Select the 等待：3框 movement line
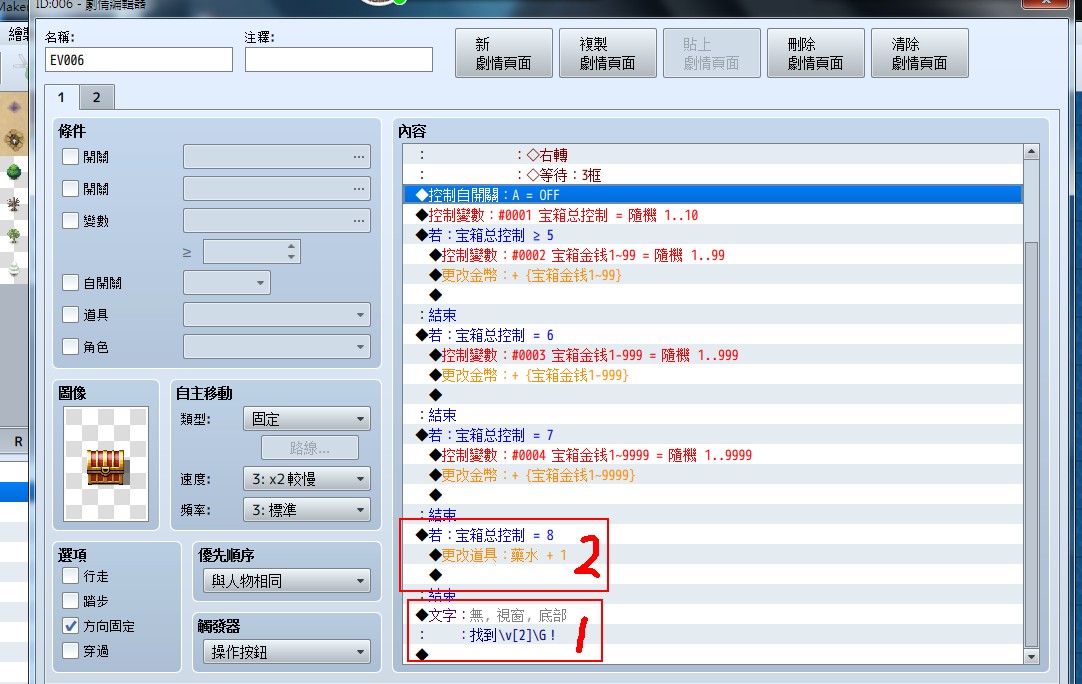The height and width of the screenshot is (684, 1082). pos(712,175)
